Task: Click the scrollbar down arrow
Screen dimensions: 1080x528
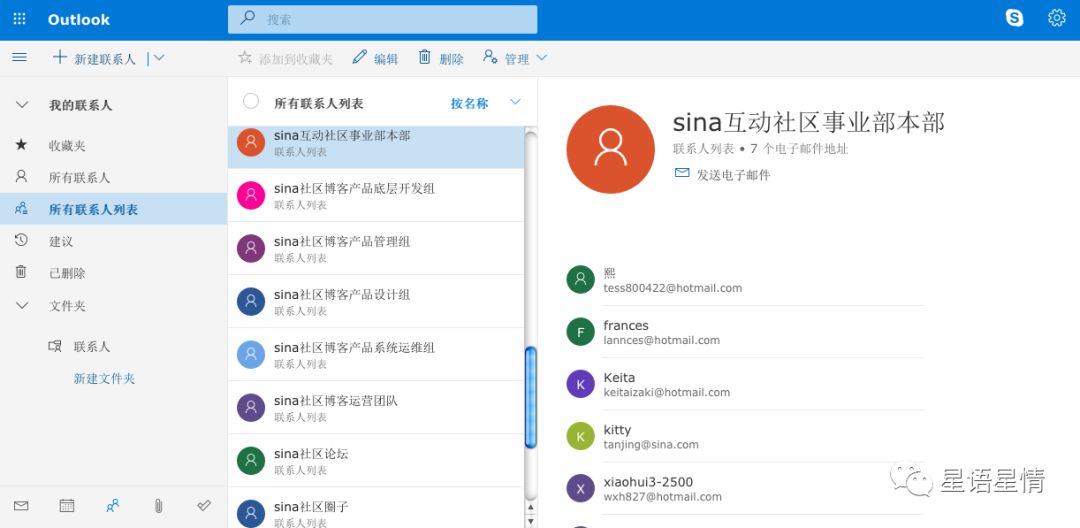Action: [530, 522]
